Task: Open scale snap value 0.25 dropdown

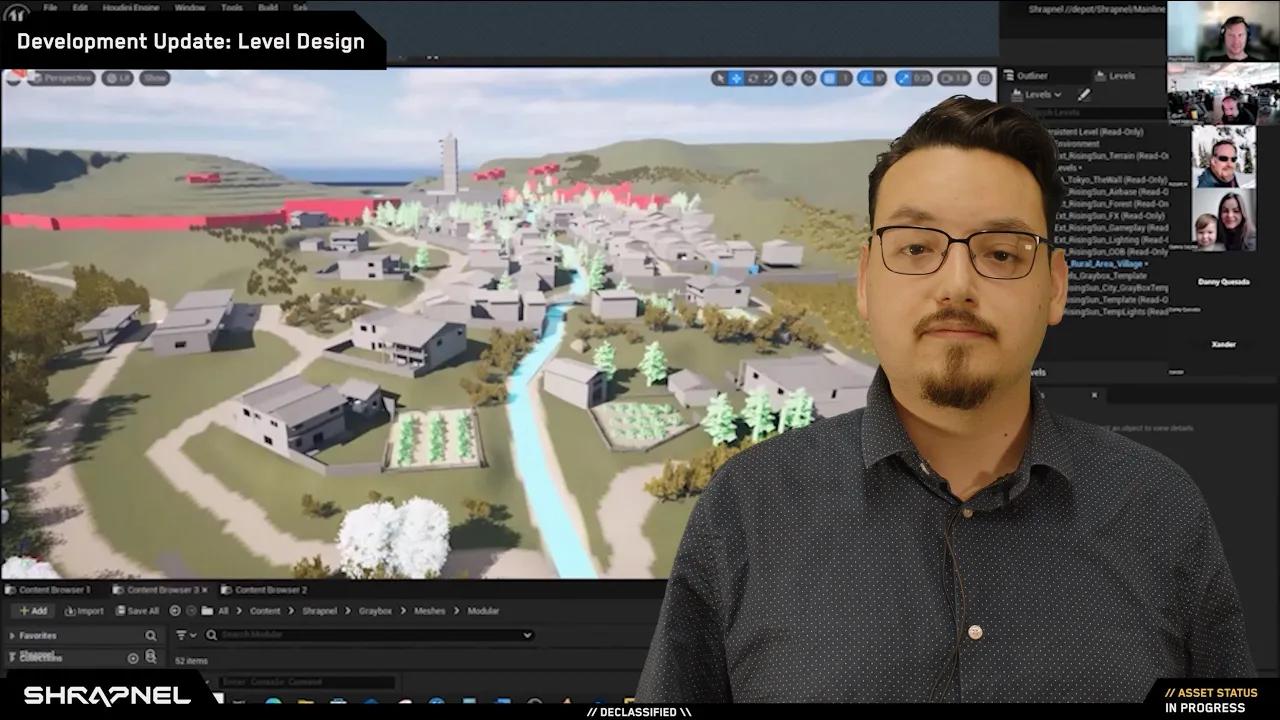Action: (922, 78)
